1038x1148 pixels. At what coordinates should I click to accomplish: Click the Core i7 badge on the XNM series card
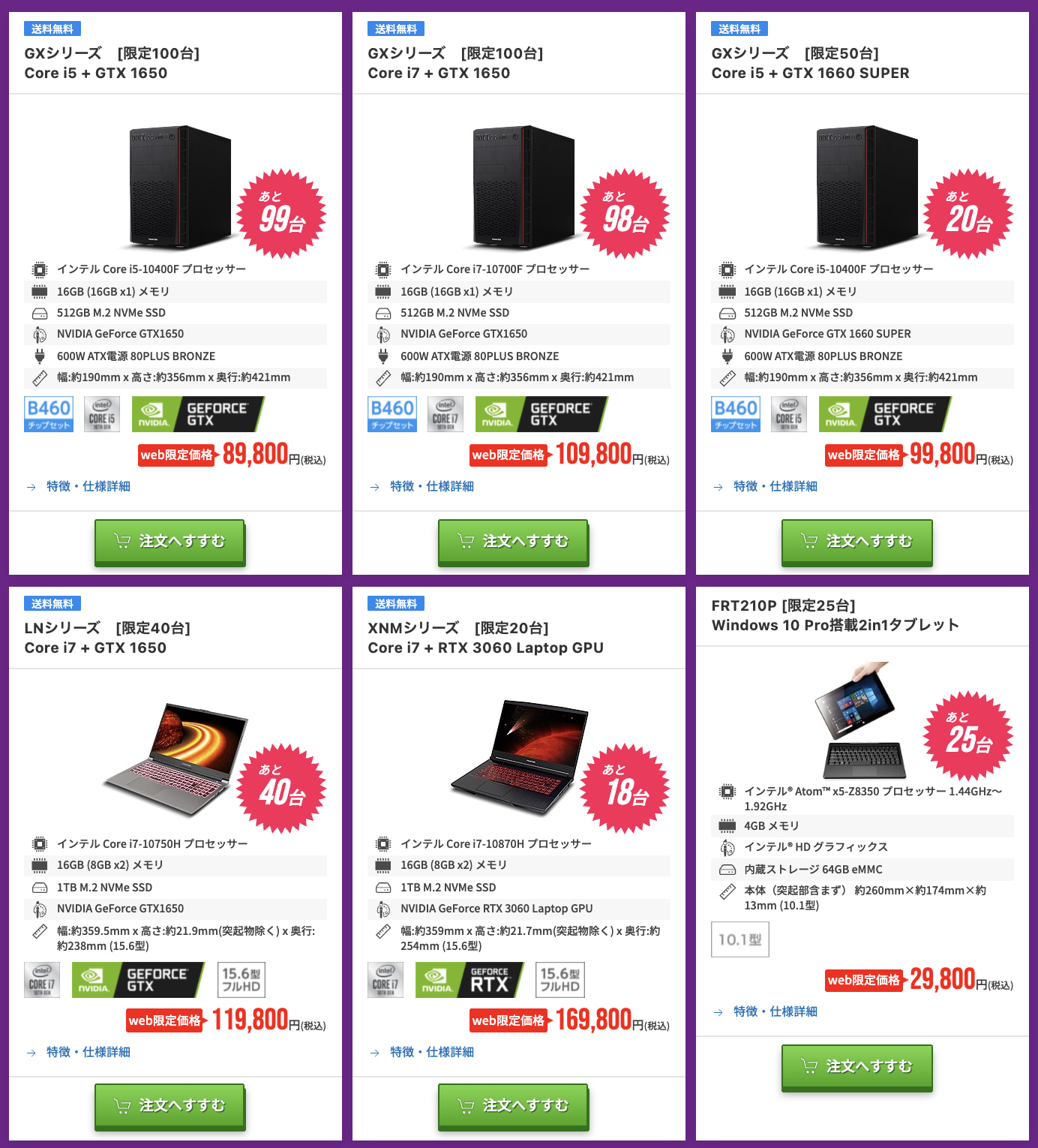[x=385, y=980]
